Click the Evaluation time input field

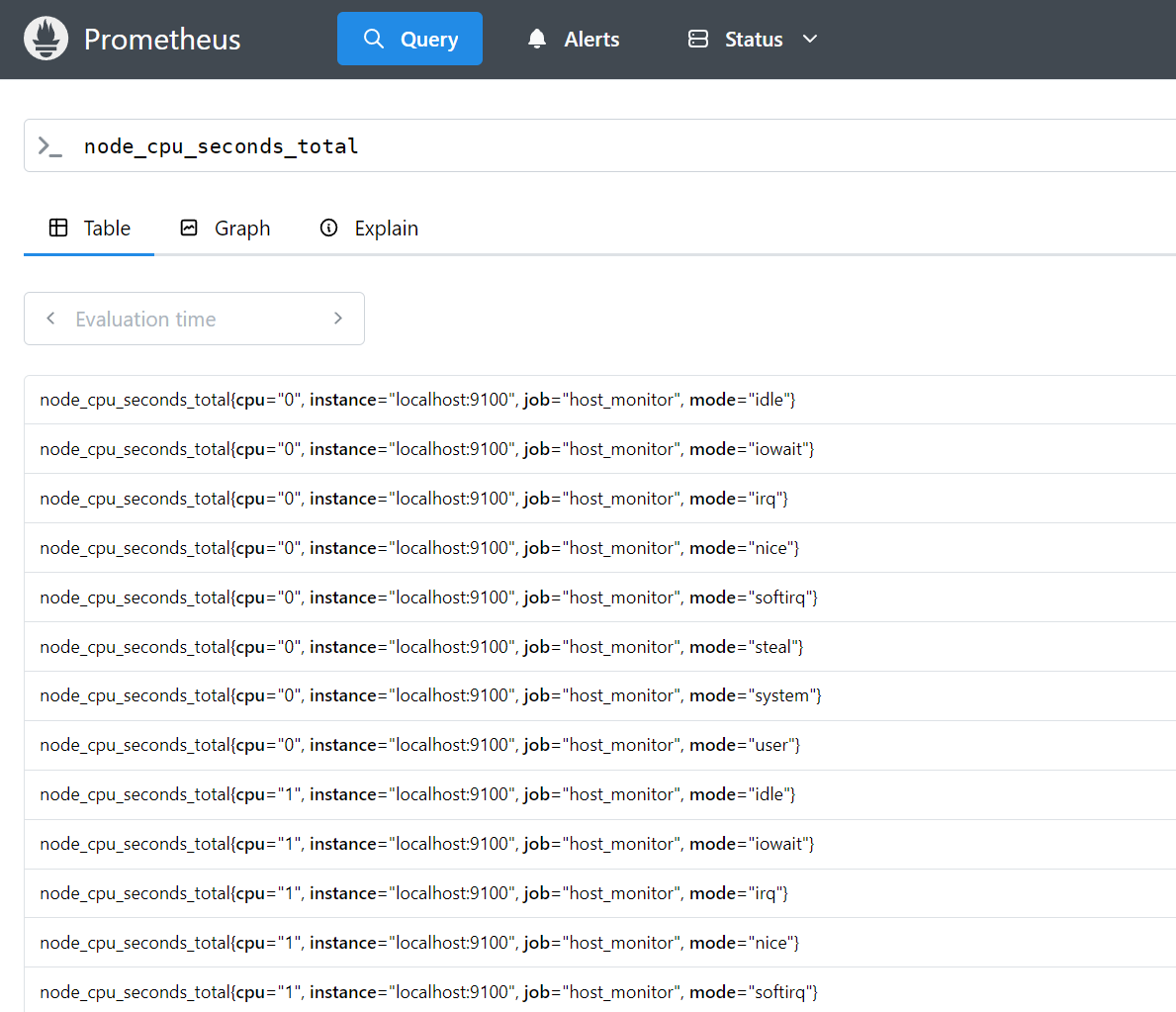pyautogui.click(x=194, y=319)
